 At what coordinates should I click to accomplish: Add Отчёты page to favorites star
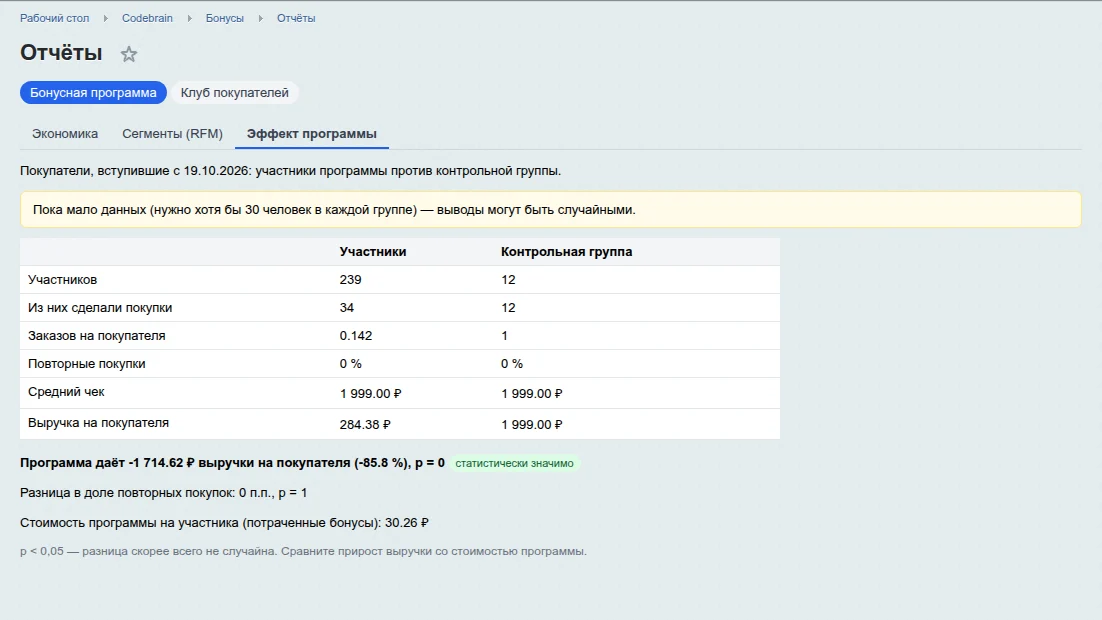[129, 54]
